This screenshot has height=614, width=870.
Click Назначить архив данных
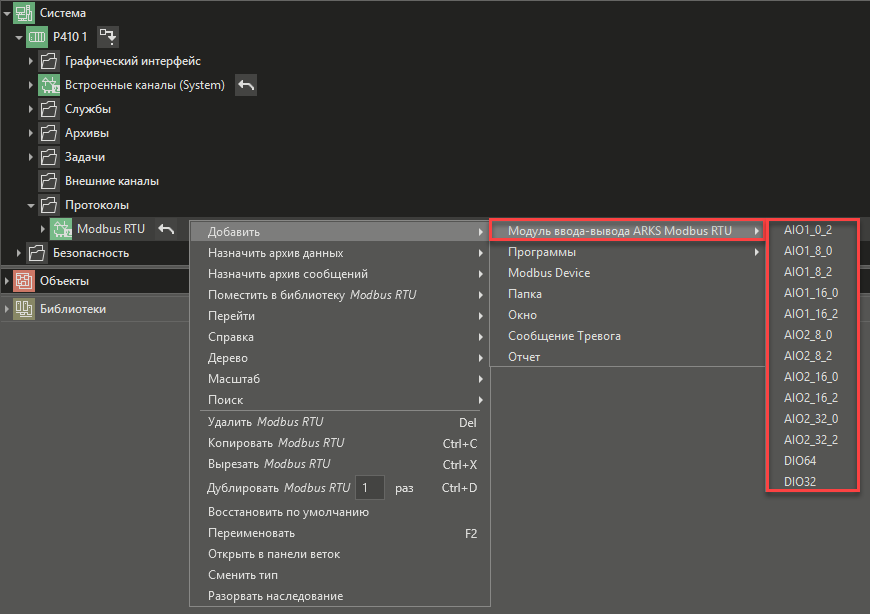click(340, 253)
